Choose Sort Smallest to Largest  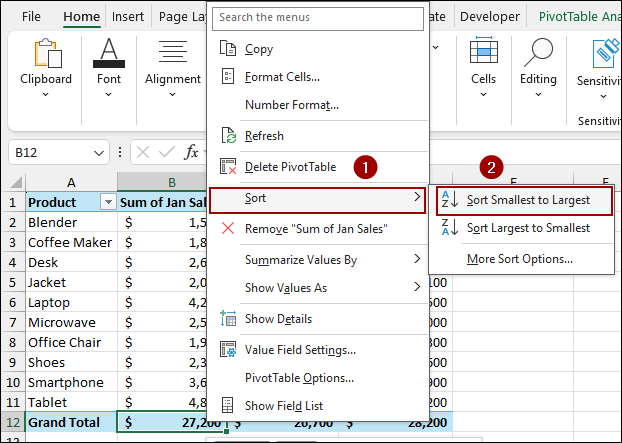(527, 200)
